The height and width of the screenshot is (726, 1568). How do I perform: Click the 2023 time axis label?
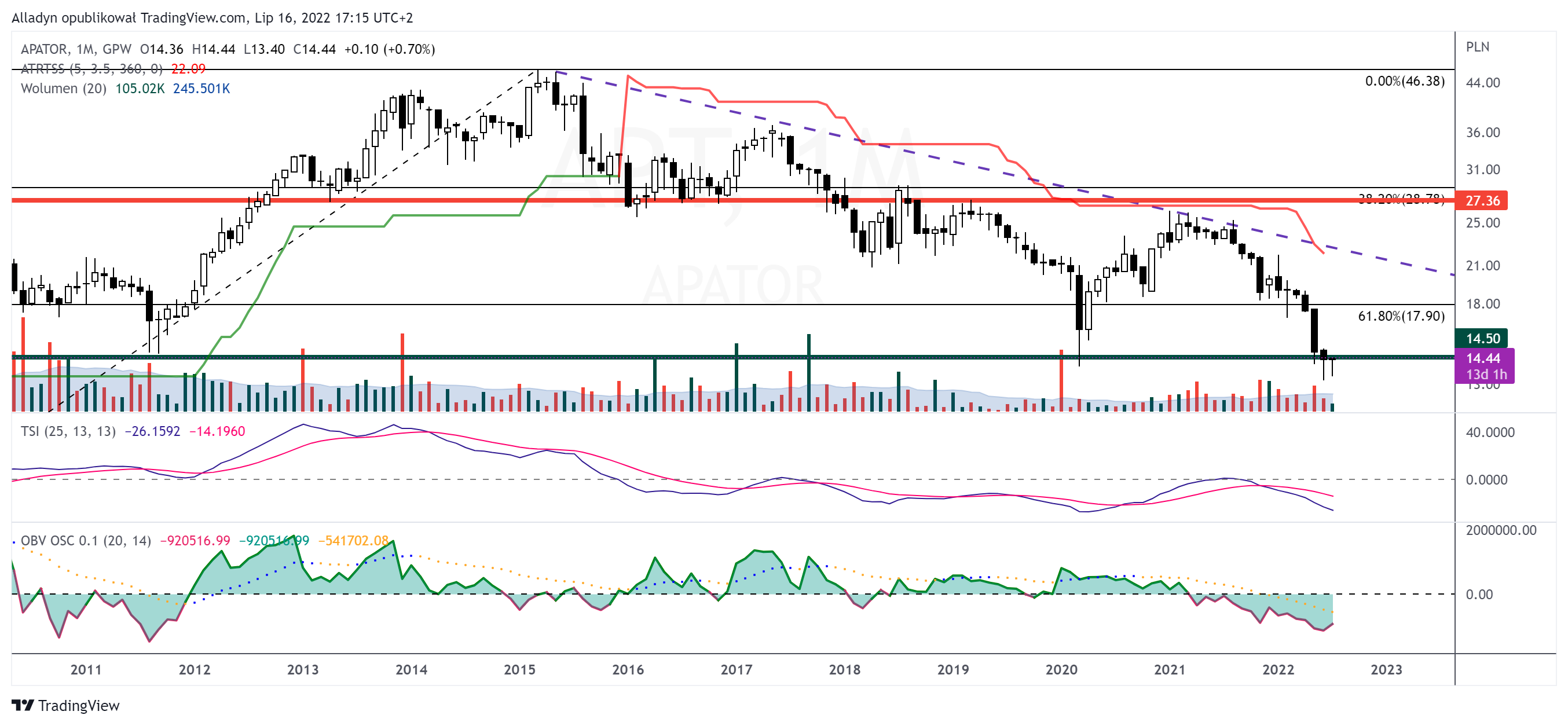pyautogui.click(x=1386, y=669)
